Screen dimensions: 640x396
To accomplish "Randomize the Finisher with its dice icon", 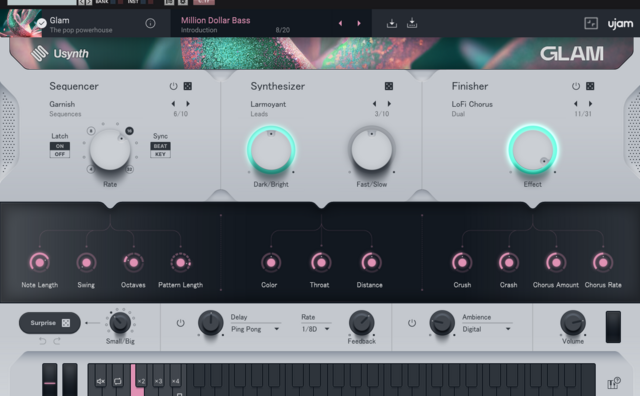I will (590, 86).
